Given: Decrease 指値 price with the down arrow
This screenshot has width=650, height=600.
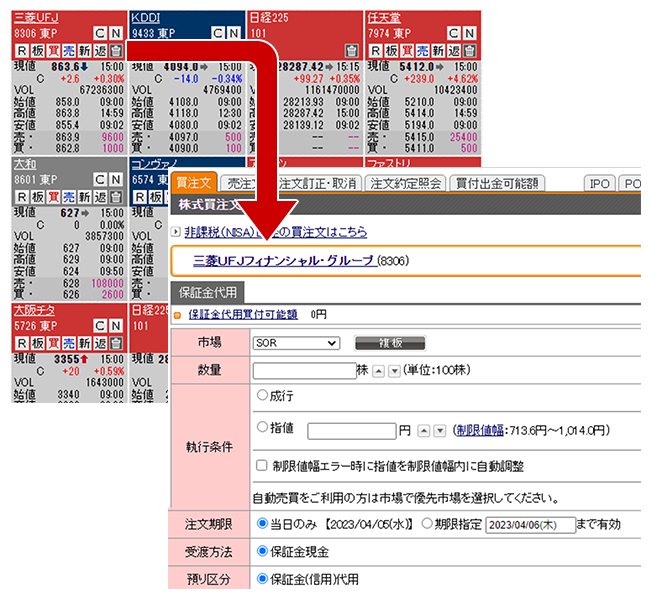Looking at the screenshot, I should [439, 431].
